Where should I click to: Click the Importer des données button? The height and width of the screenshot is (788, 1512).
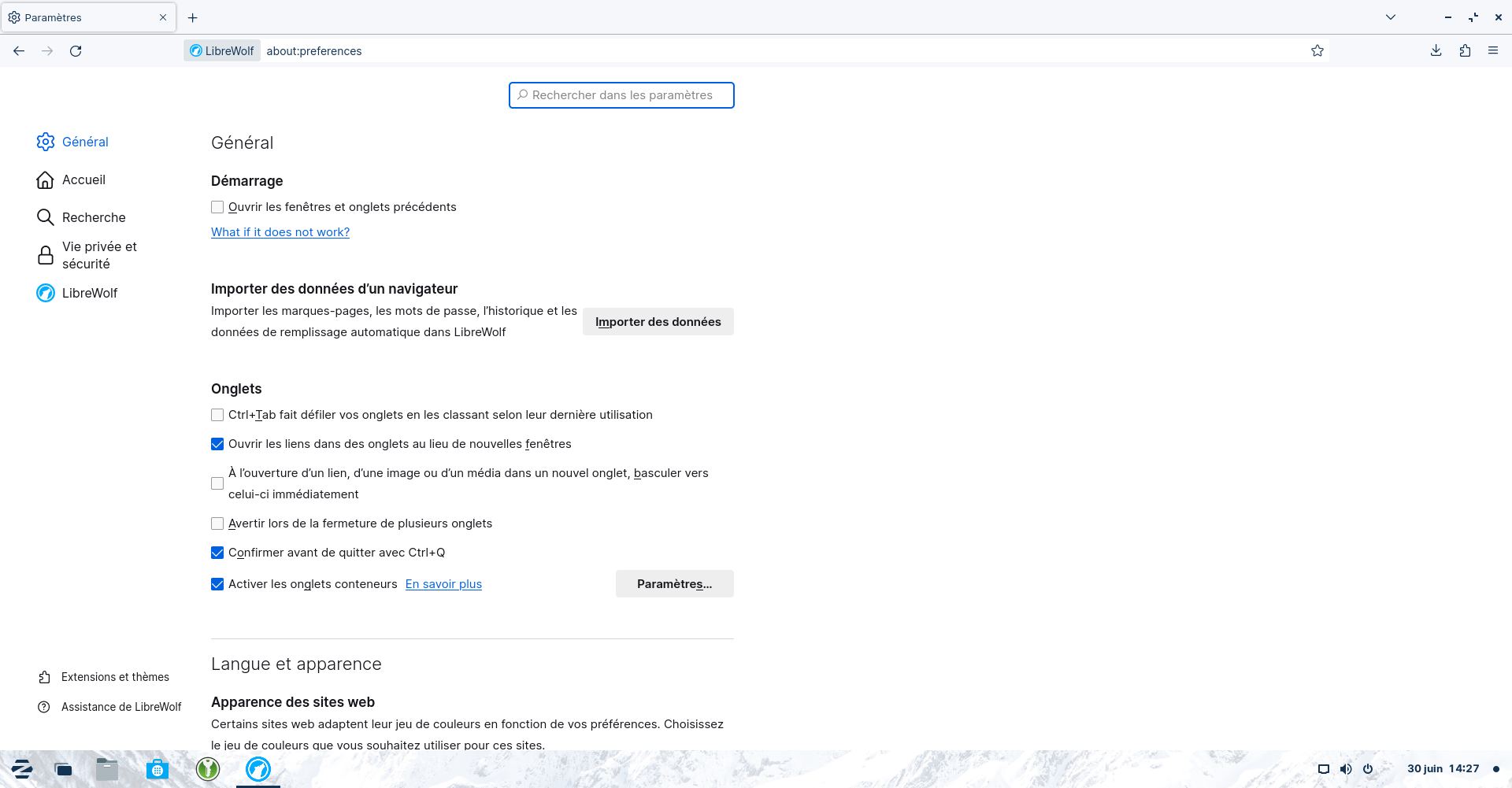pyautogui.click(x=658, y=322)
